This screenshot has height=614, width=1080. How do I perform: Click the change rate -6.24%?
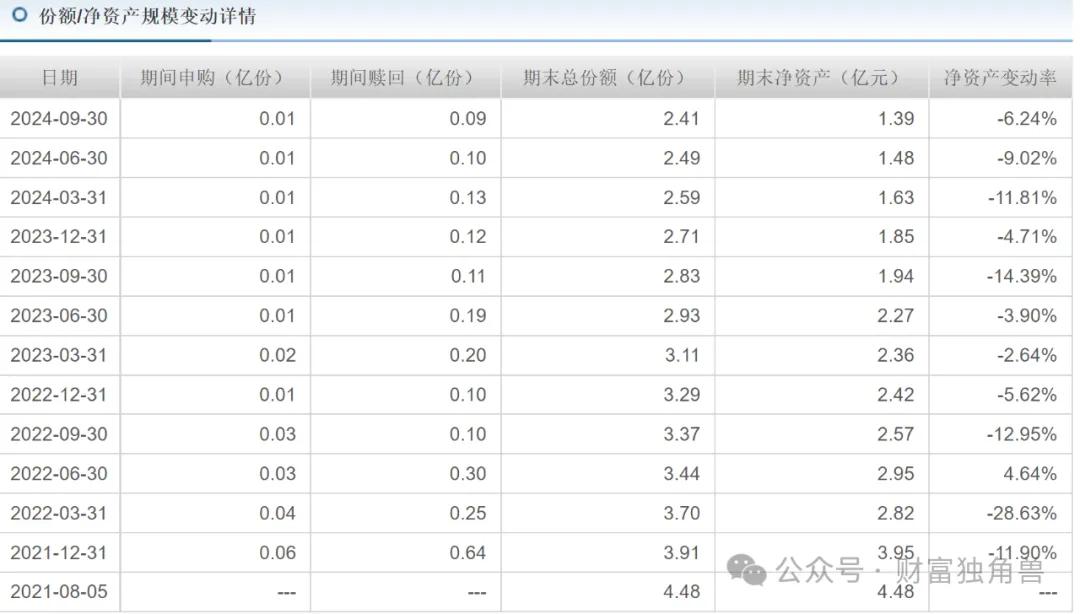[1026, 119]
